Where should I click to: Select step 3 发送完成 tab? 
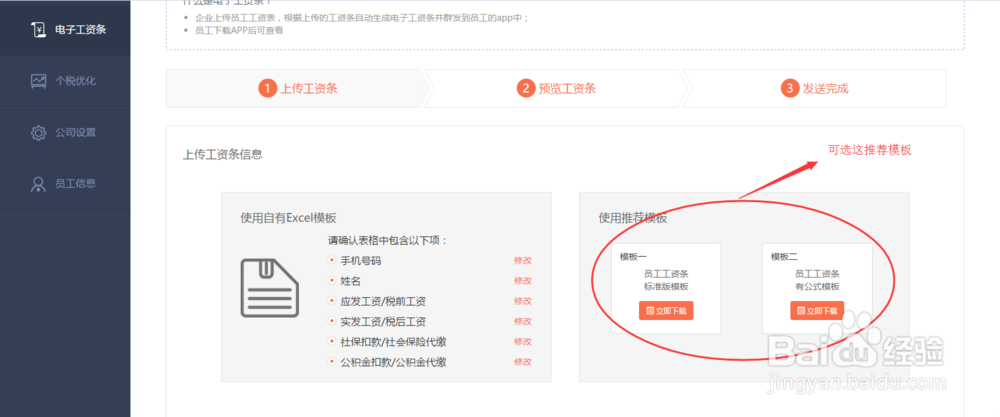tap(814, 89)
